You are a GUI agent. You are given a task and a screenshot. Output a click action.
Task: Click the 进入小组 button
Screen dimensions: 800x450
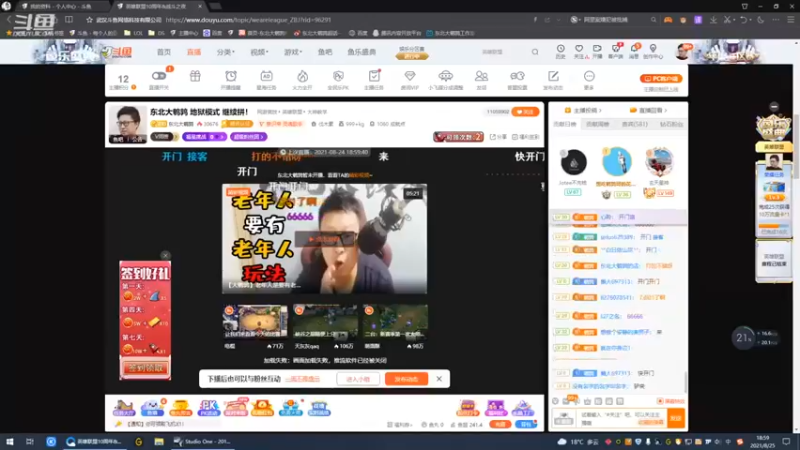tap(358, 379)
